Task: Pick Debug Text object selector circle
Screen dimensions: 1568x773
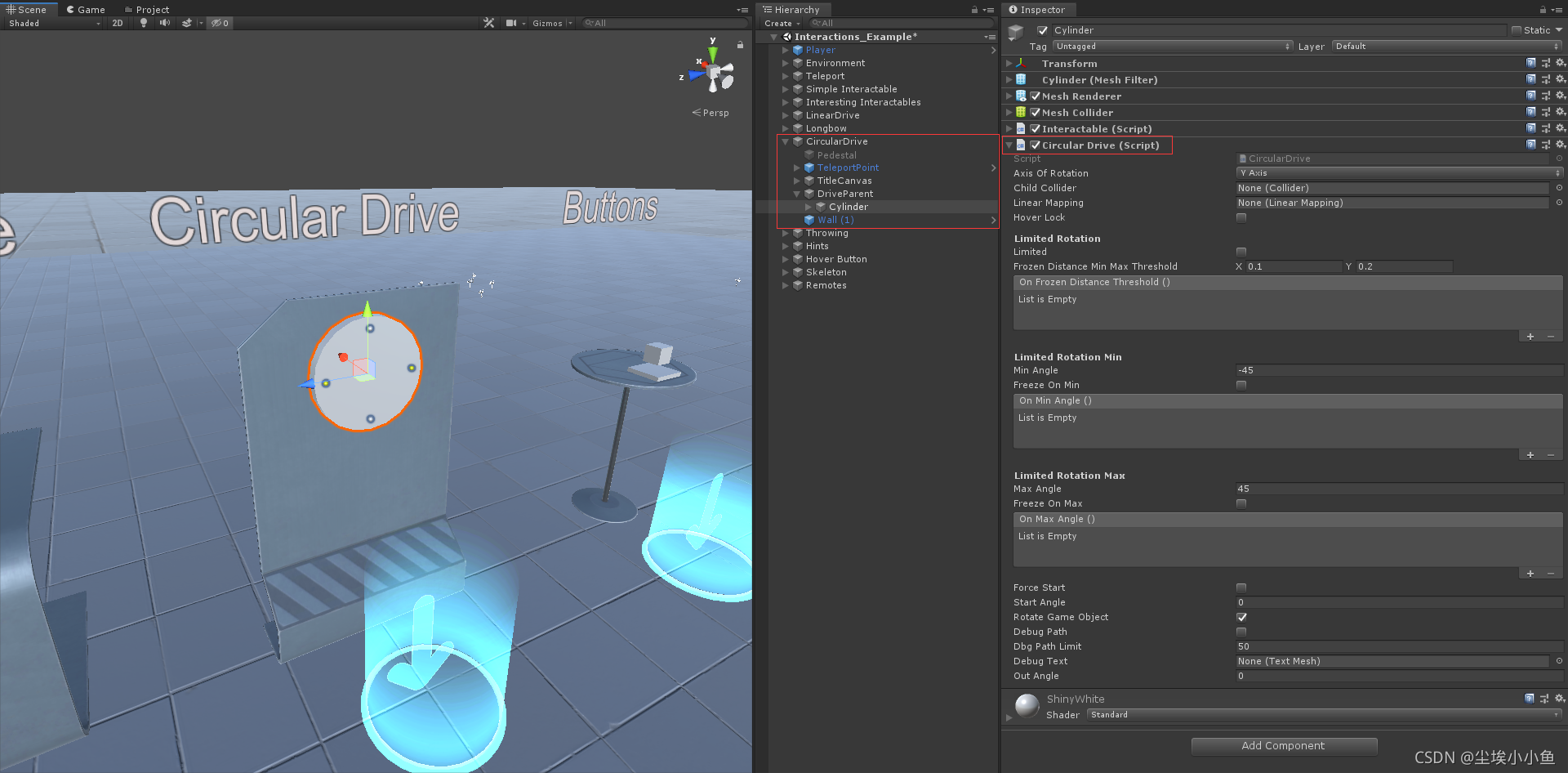Action: click(1559, 661)
